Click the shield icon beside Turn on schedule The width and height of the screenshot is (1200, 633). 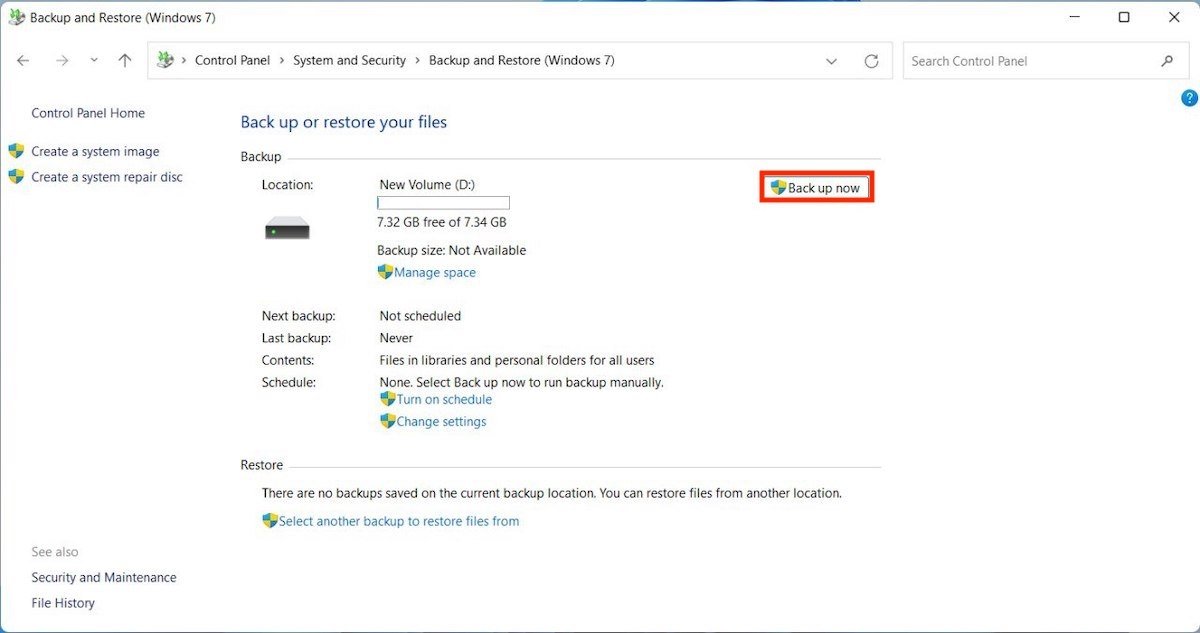[388, 399]
